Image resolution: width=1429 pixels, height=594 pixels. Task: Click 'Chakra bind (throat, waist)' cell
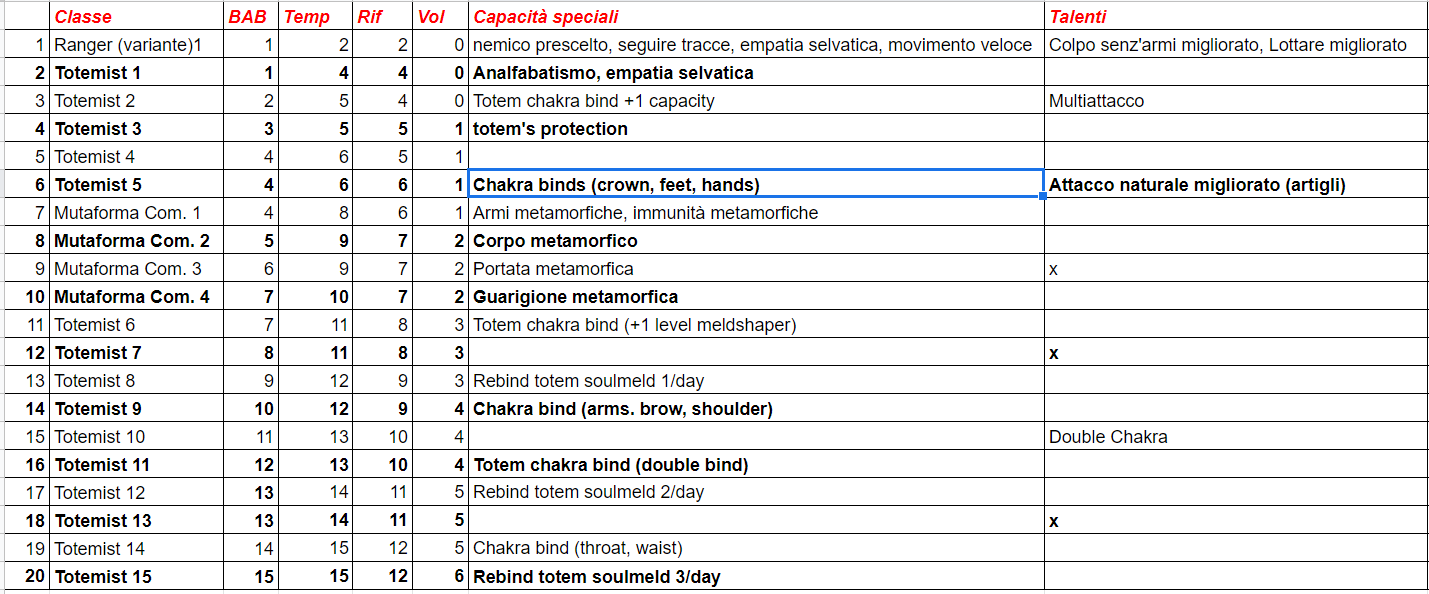[x=757, y=549]
